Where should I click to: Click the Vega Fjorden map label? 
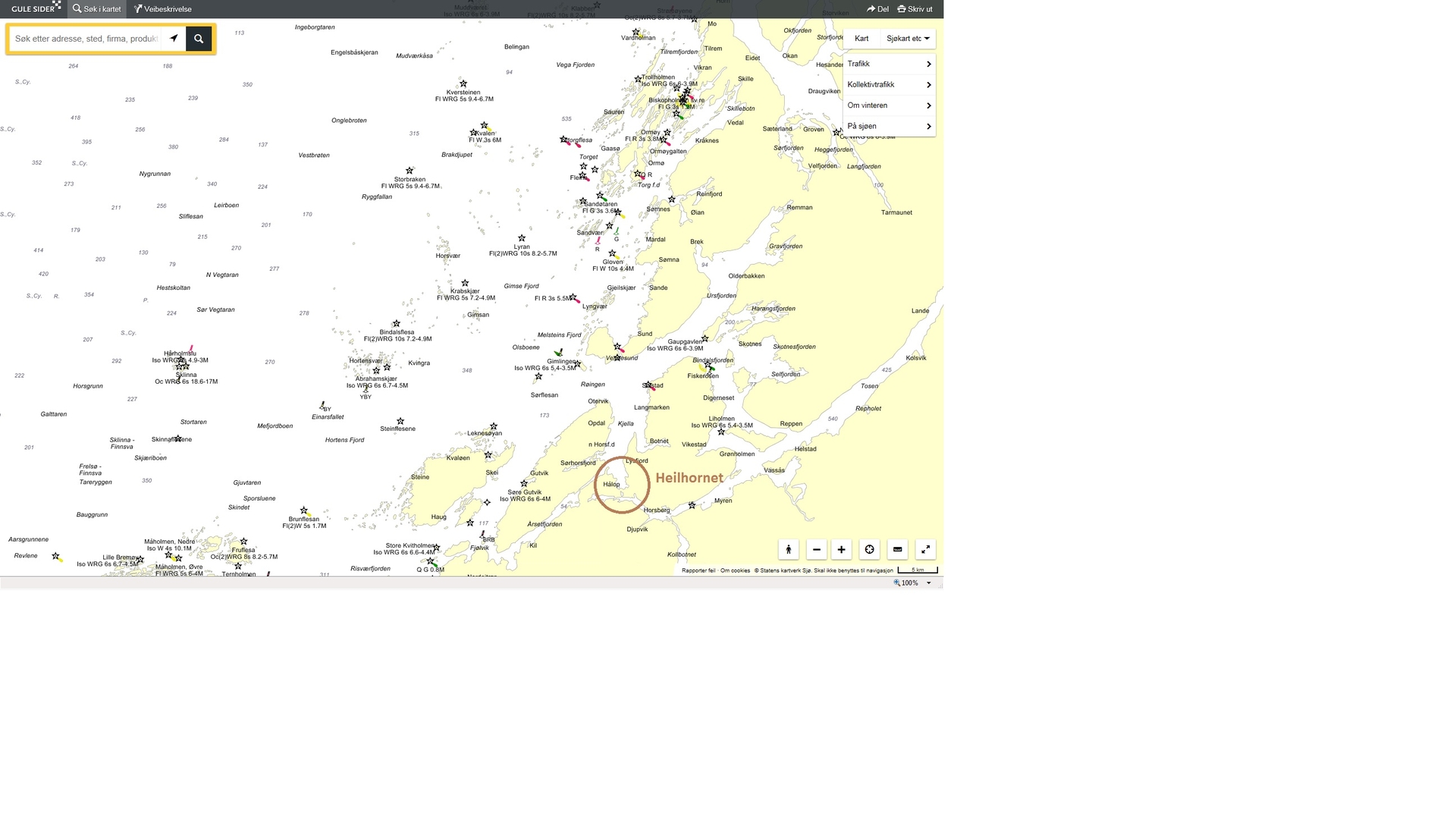(x=576, y=65)
